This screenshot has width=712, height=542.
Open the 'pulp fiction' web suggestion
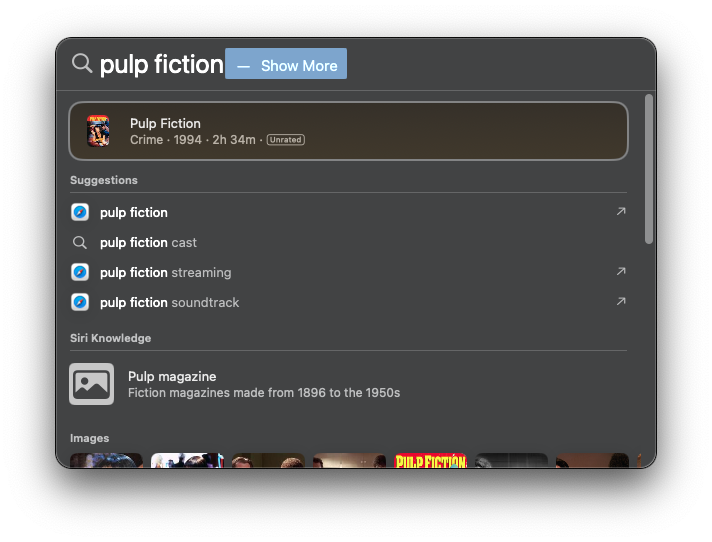348,212
